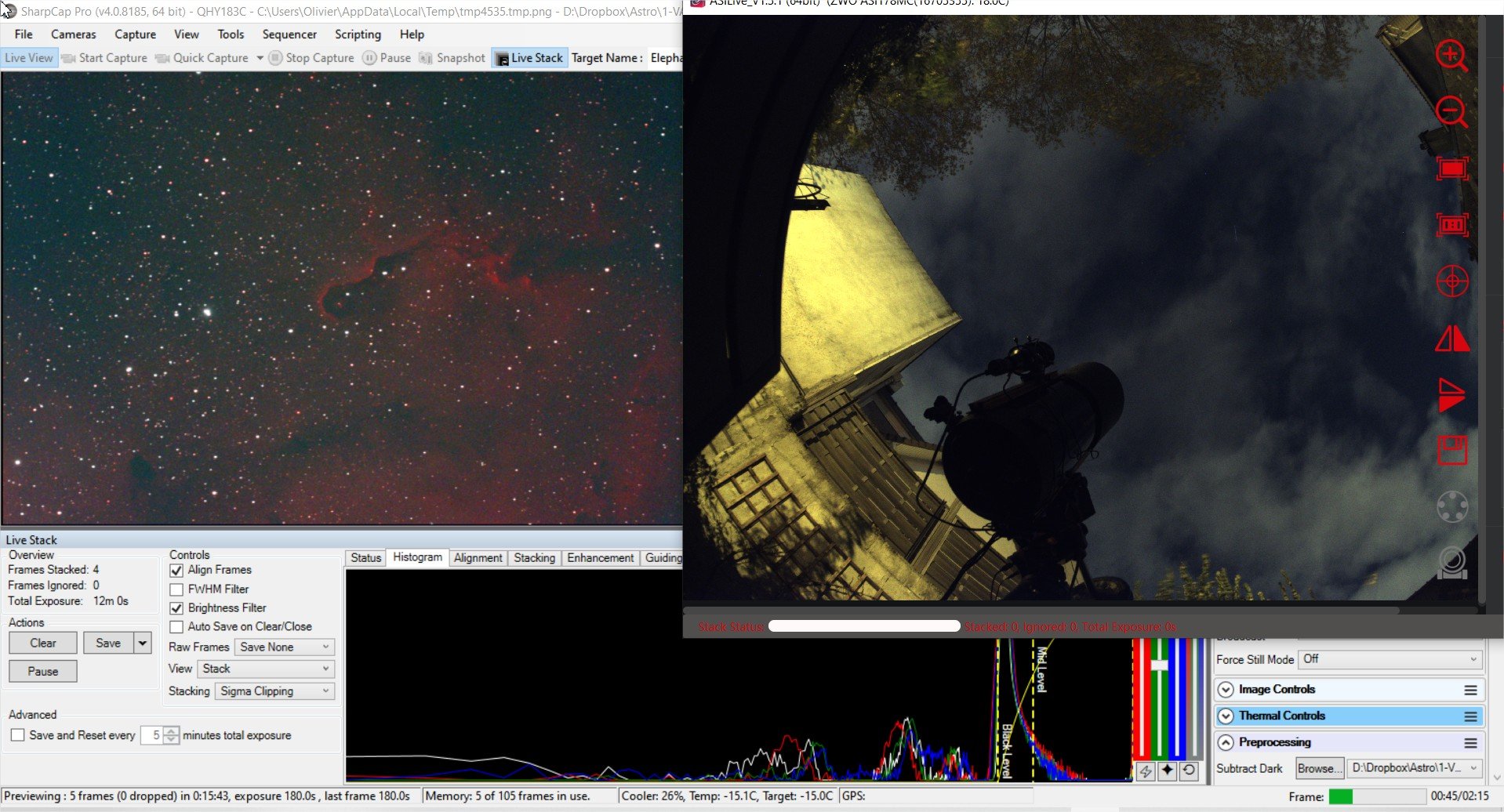The image size is (1504, 812).
Task: Click the red zoom-in magnifier icon
Action: pyautogui.click(x=1451, y=56)
